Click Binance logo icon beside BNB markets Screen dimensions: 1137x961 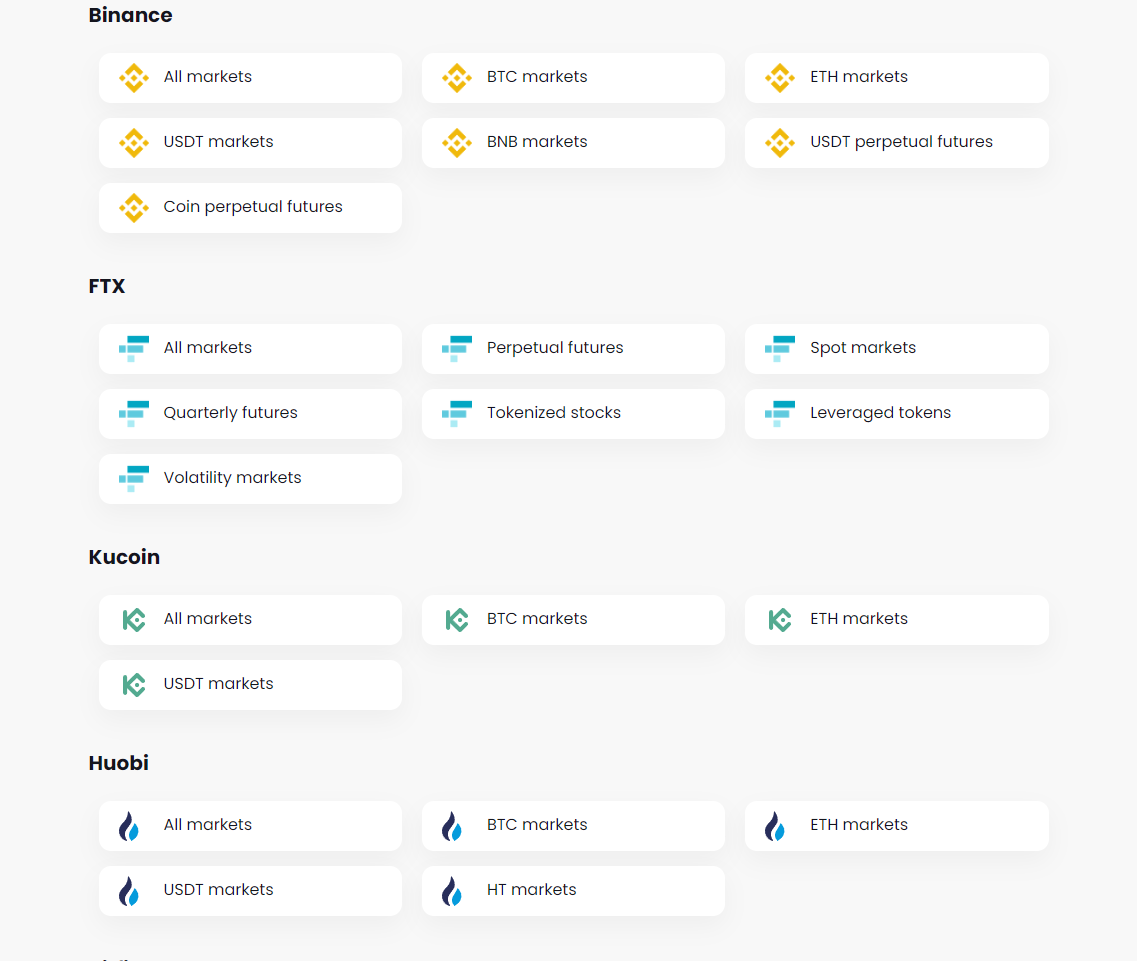(x=457, y=143)
